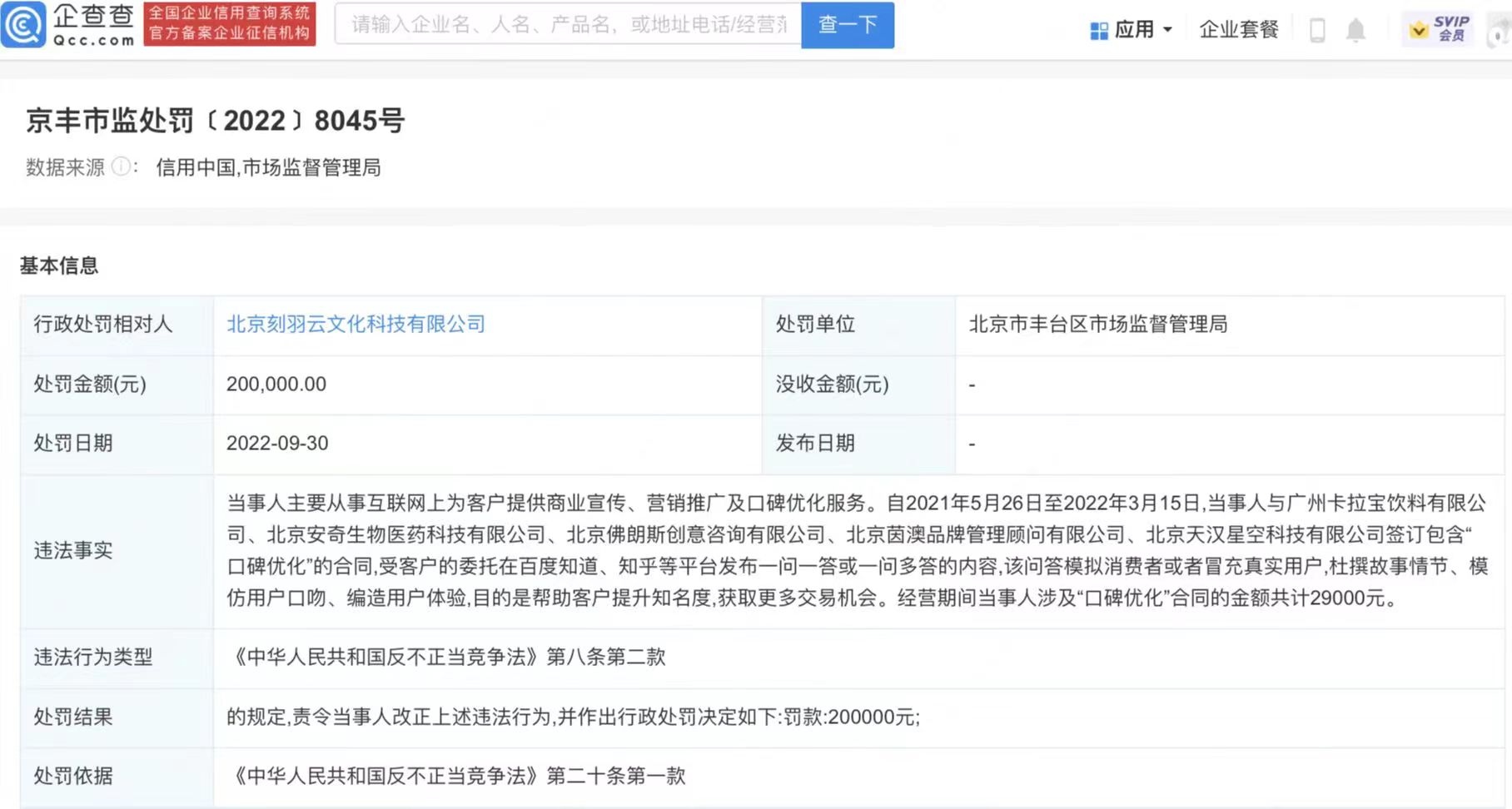Select the date 2022-09-30

click(277, 443)
